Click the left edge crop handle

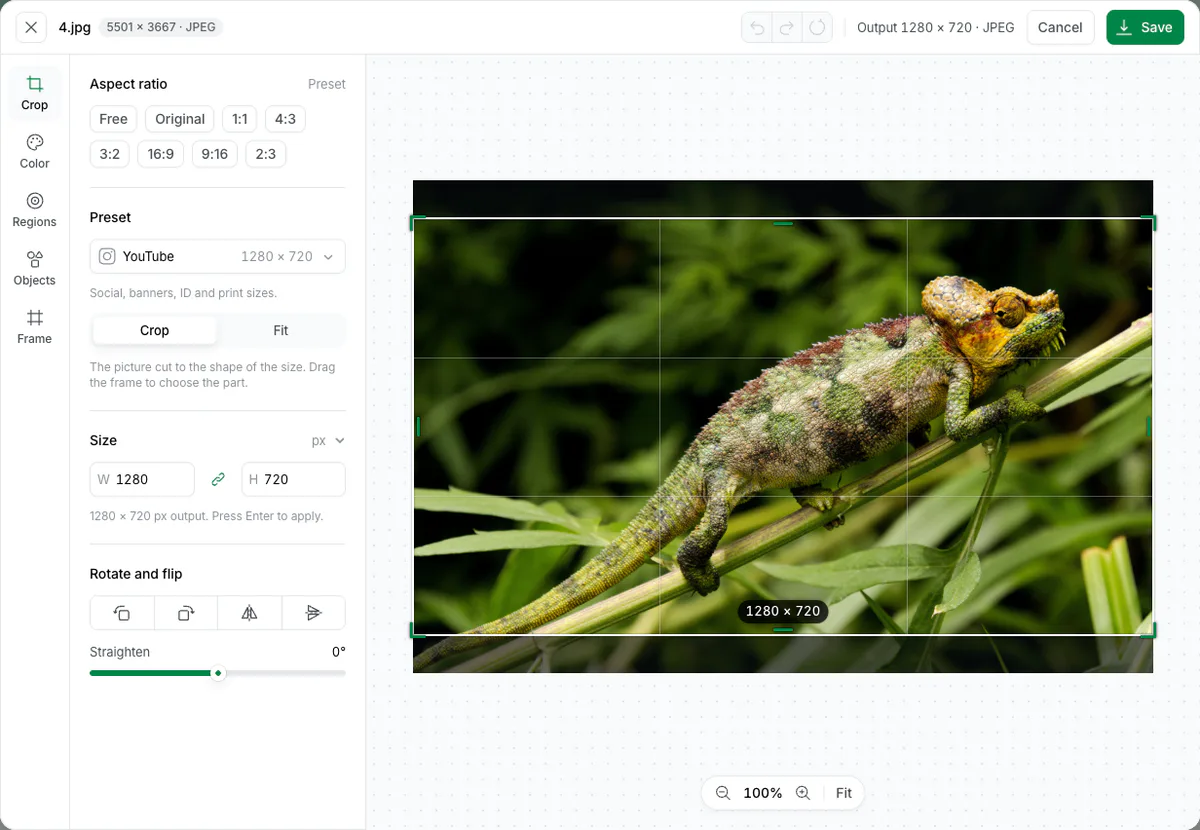tap(418, 426)
